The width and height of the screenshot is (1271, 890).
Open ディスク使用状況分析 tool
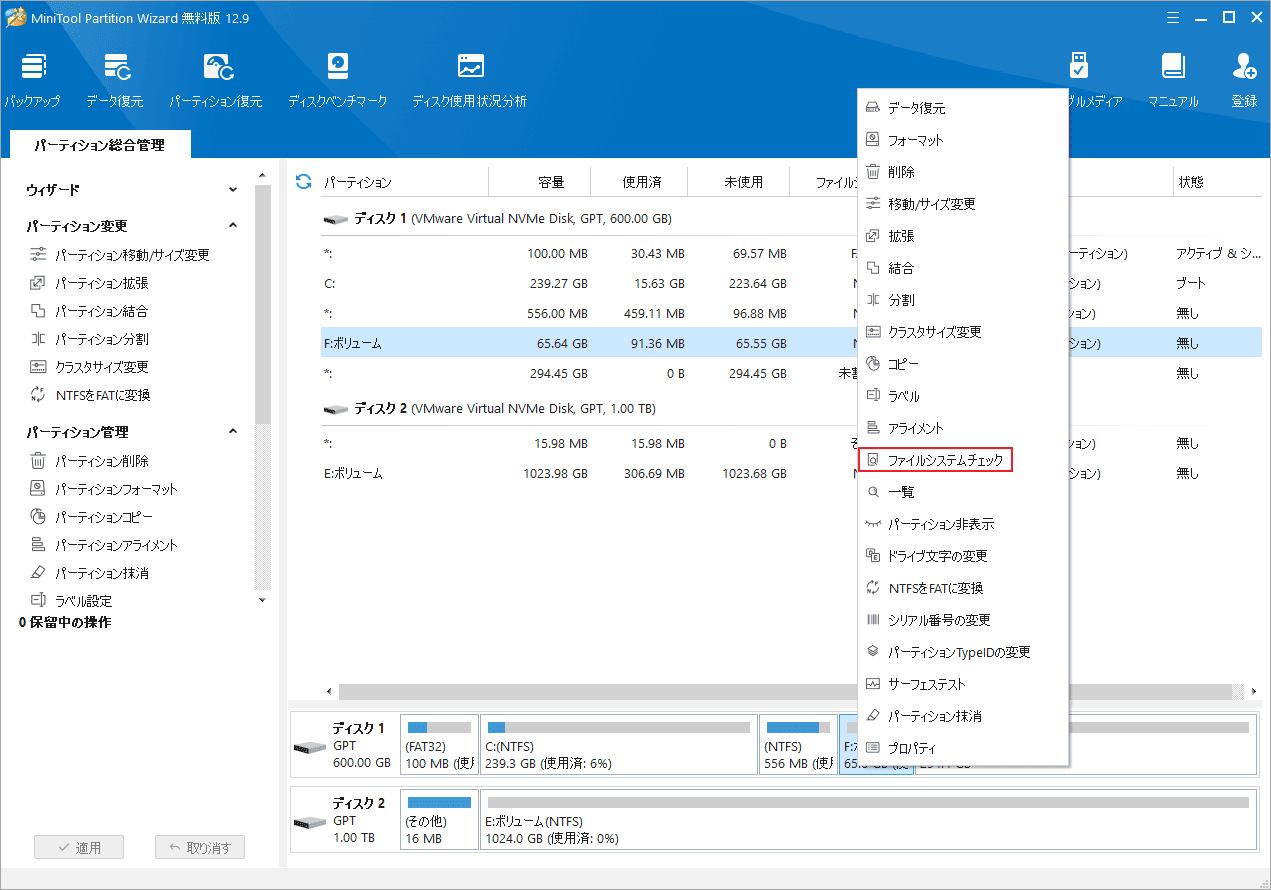pyautogui.click(x=470, y=81)
